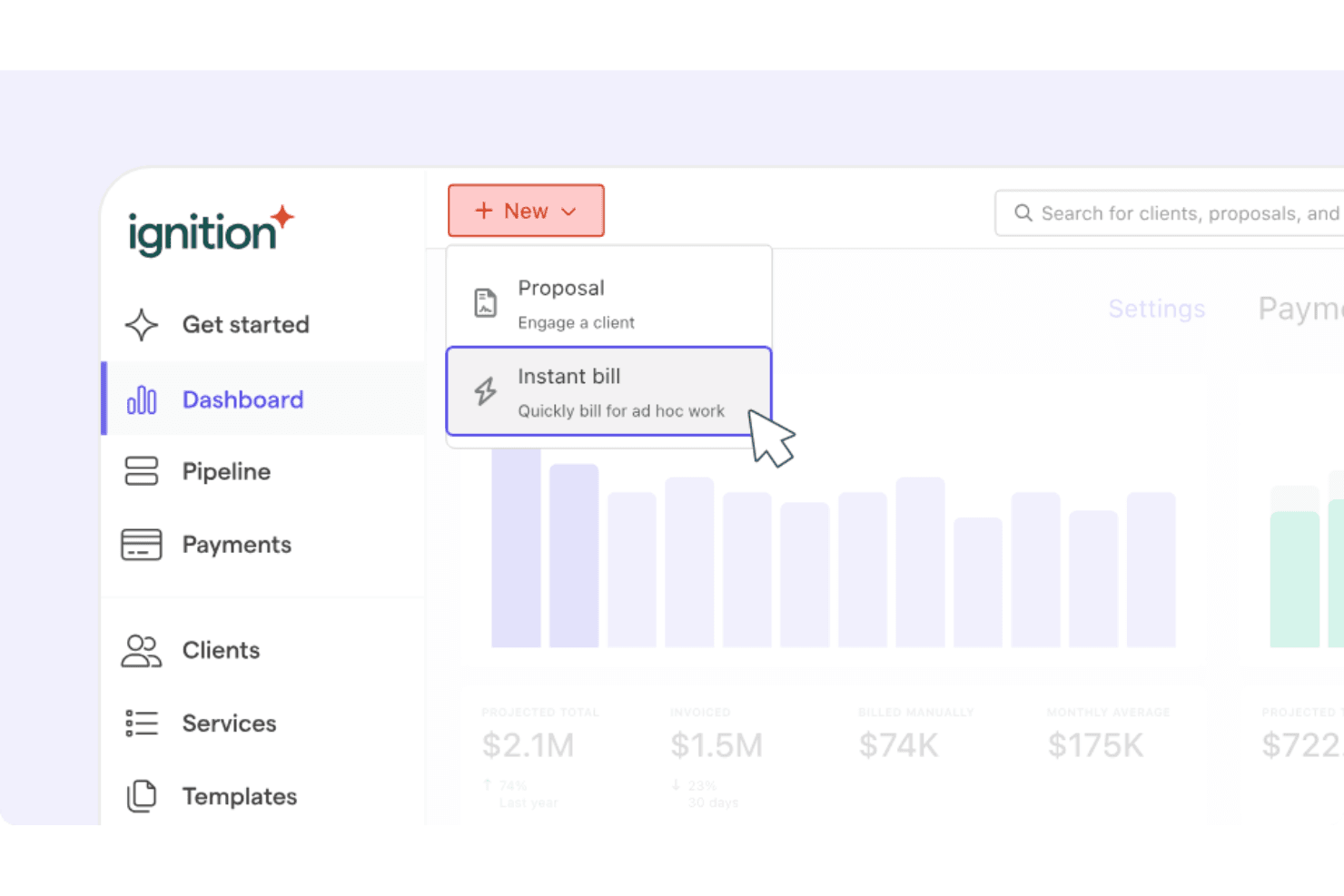Click the search magnifier icon
The height and width of the screenshot is (896, 1344).
pyautogui.click(x=1023, y=212)
